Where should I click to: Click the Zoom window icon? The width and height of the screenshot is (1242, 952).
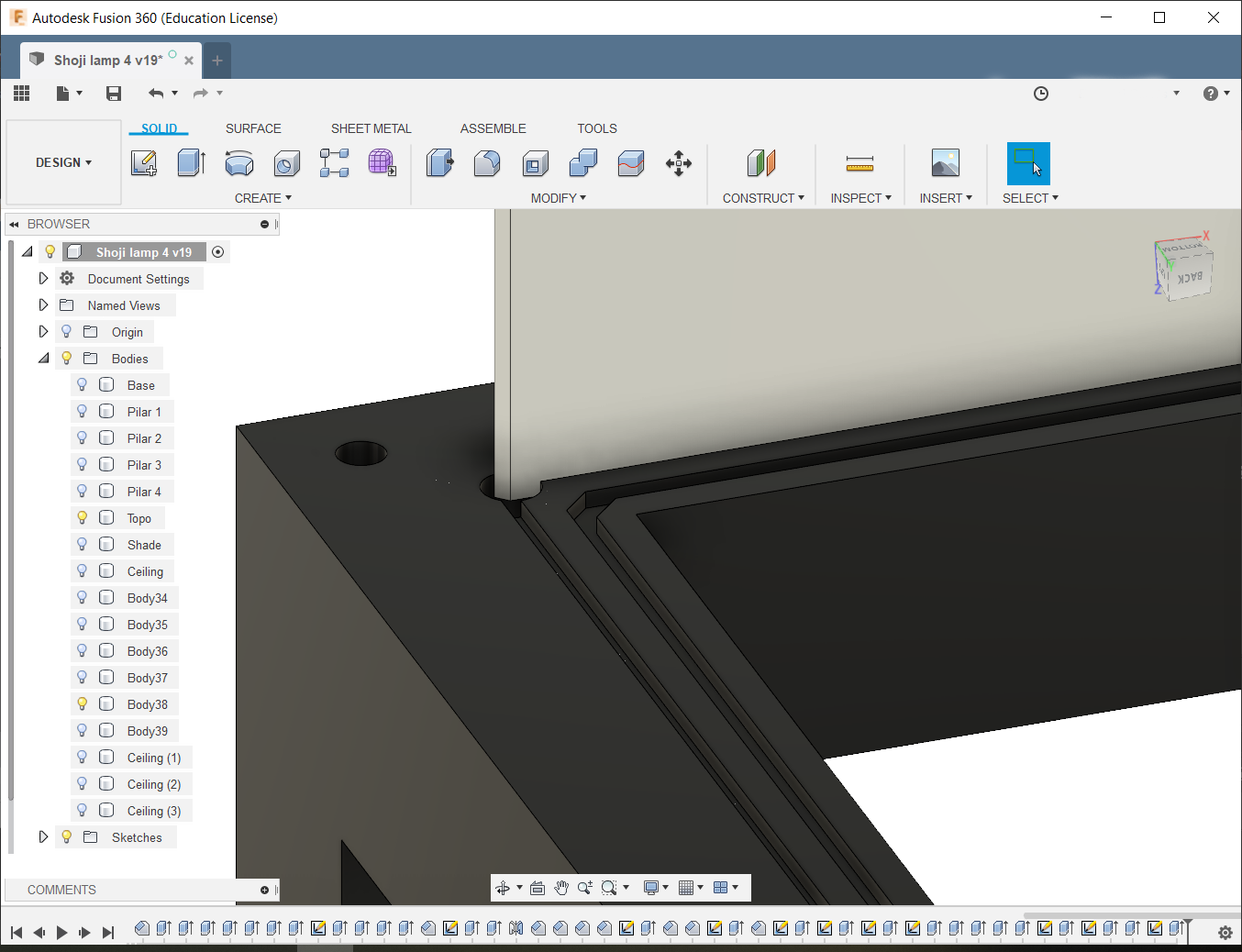(609, 888)
